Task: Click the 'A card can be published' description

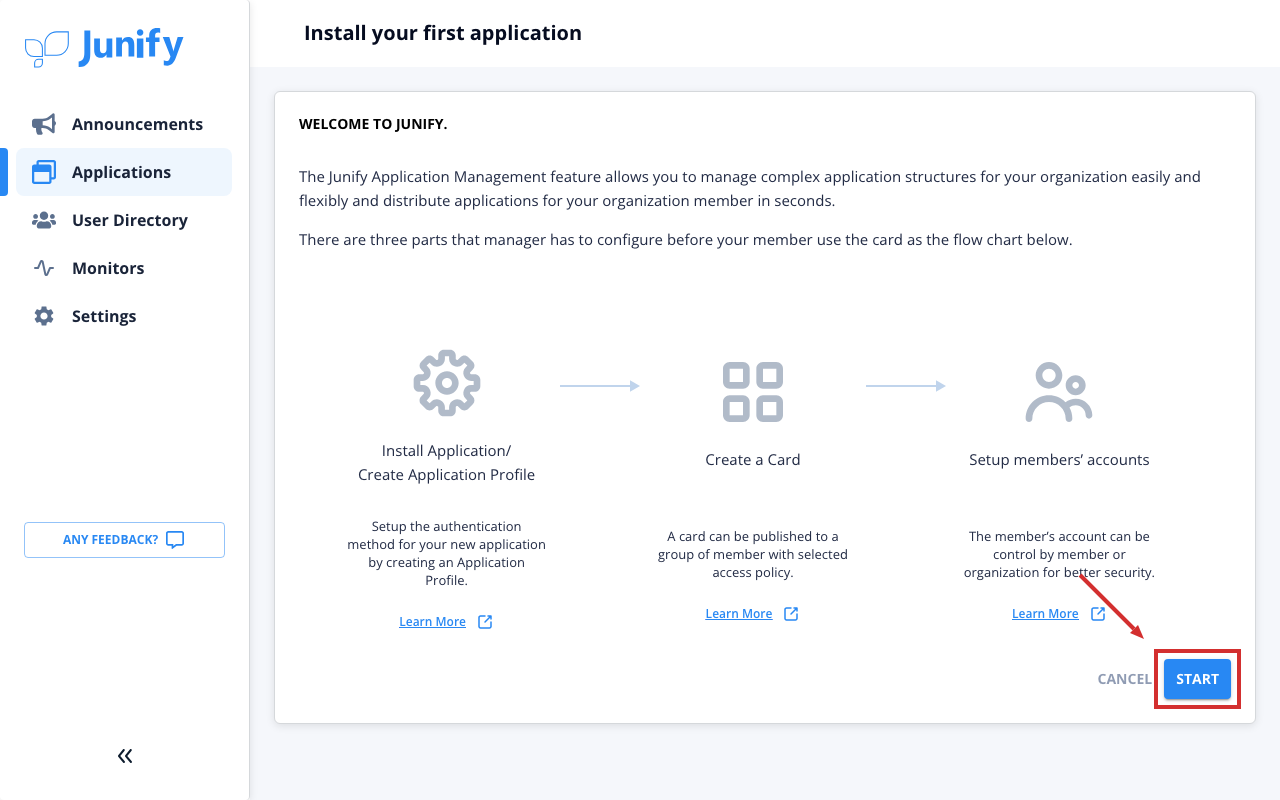Action: pyautogui.click(x=753, y=555)
